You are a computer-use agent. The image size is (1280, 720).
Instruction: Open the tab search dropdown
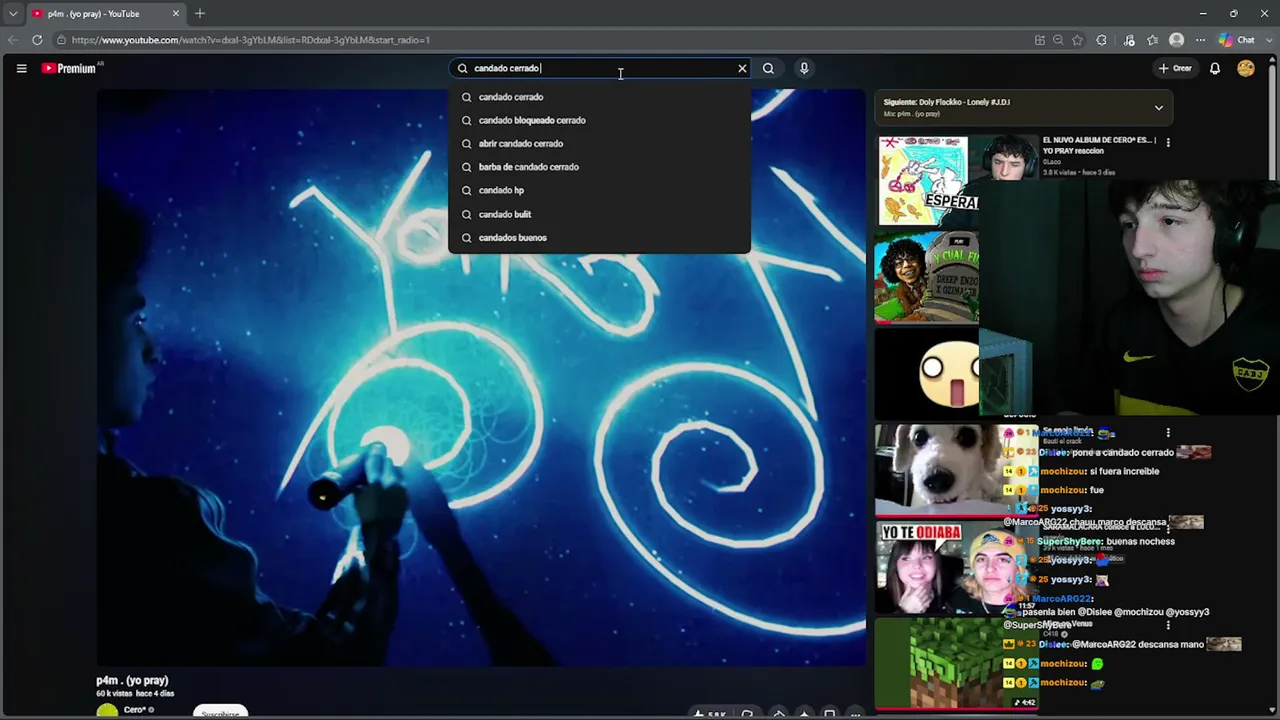coord(12,13)
